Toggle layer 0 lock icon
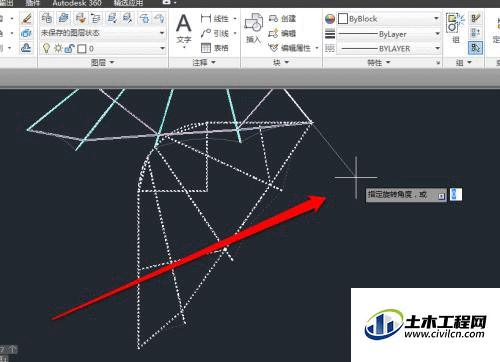Viewport: 500px width, 362px height. [69, 49]
